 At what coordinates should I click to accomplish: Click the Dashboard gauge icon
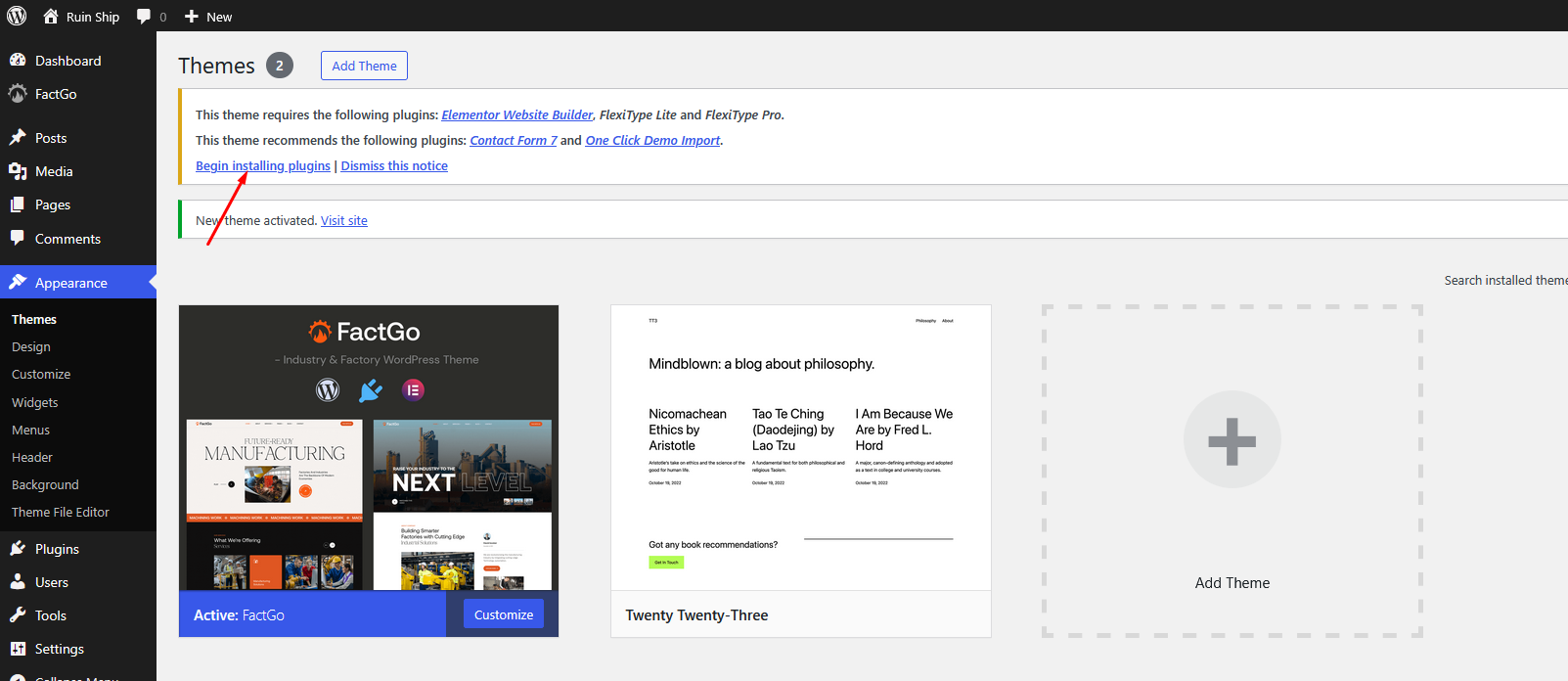(x=18, y=61)
